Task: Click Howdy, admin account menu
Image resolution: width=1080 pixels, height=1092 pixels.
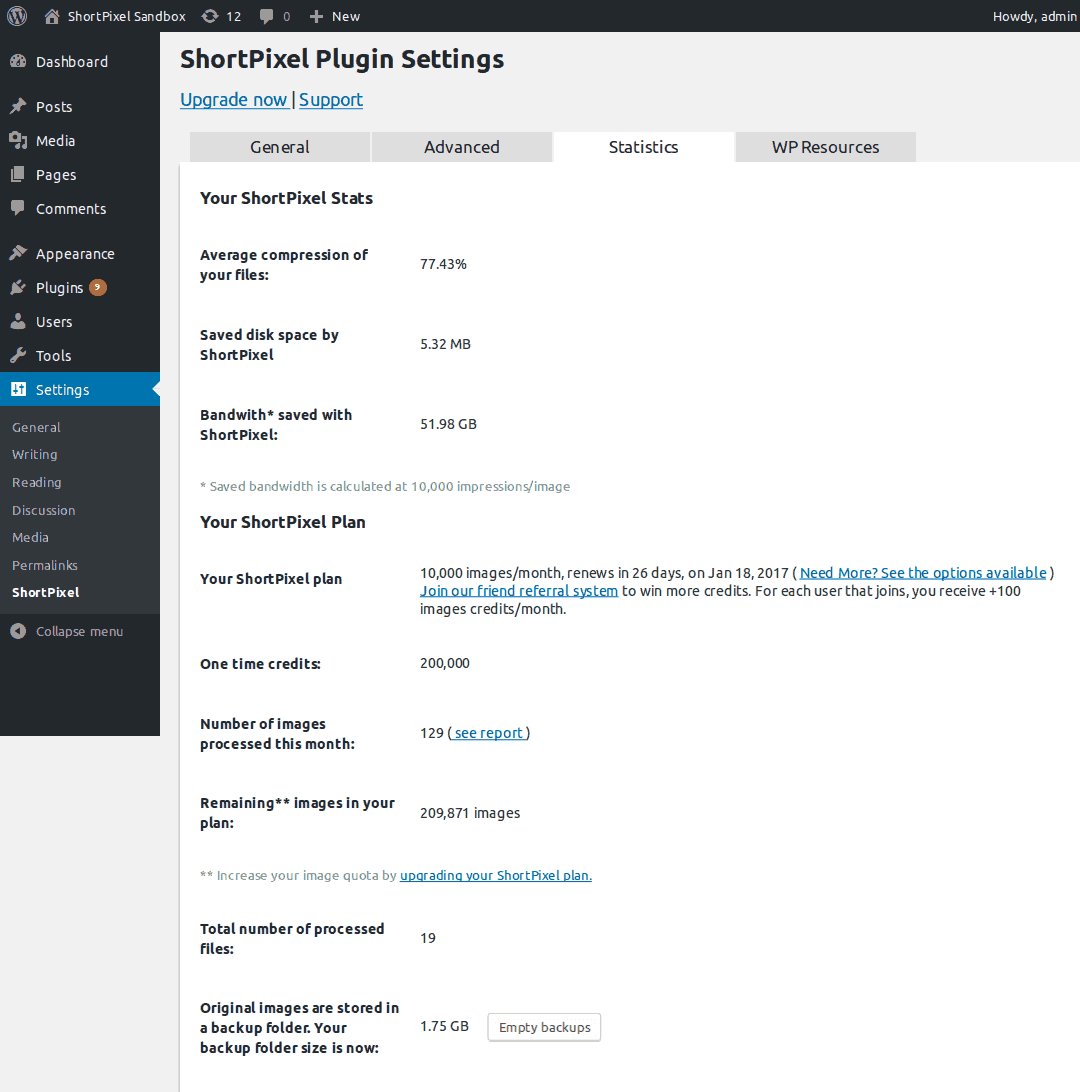Action: point(1035,16)
